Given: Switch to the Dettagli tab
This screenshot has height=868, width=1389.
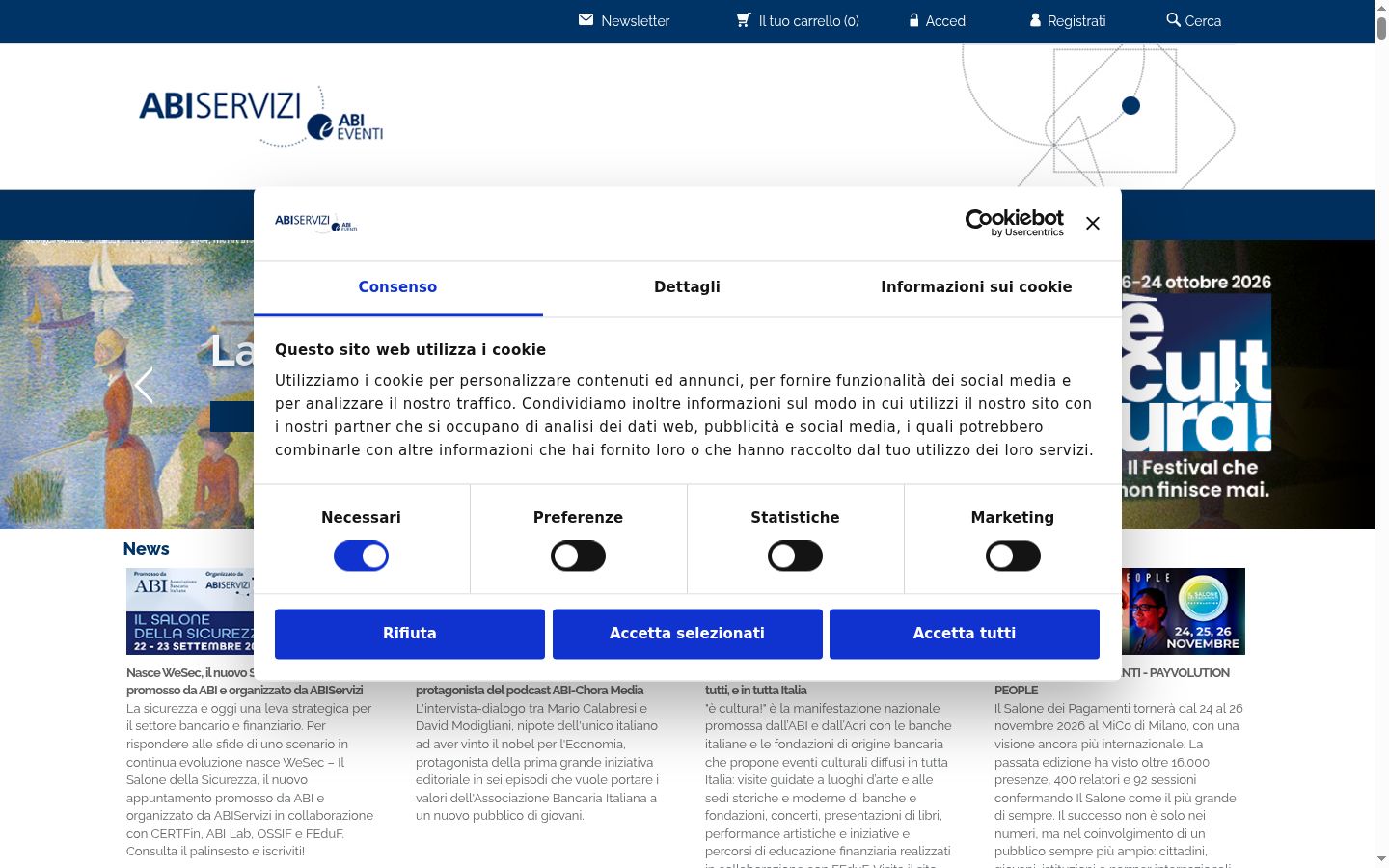Looking at the screenshot, I should [687, 287].
